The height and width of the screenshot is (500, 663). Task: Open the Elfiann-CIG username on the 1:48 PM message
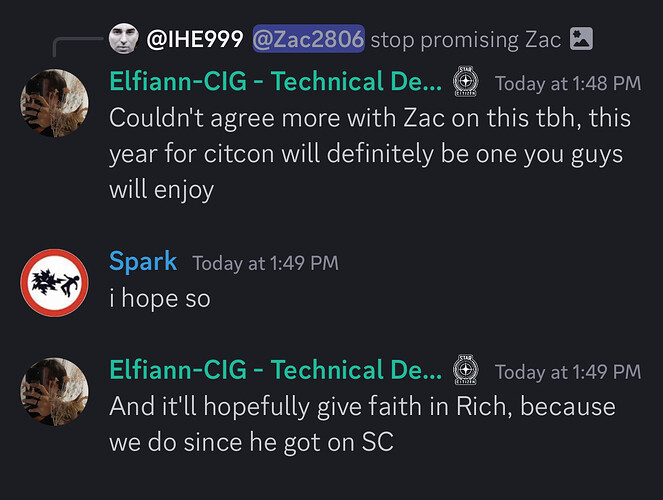click(x=276, y=81)
